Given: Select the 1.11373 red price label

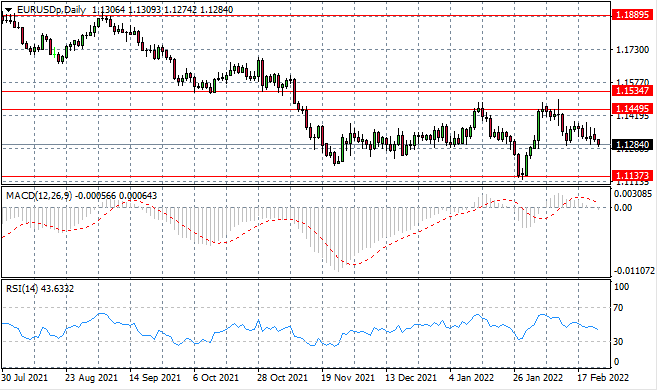Looking at the screenshot, I should [x=632, y=176].
